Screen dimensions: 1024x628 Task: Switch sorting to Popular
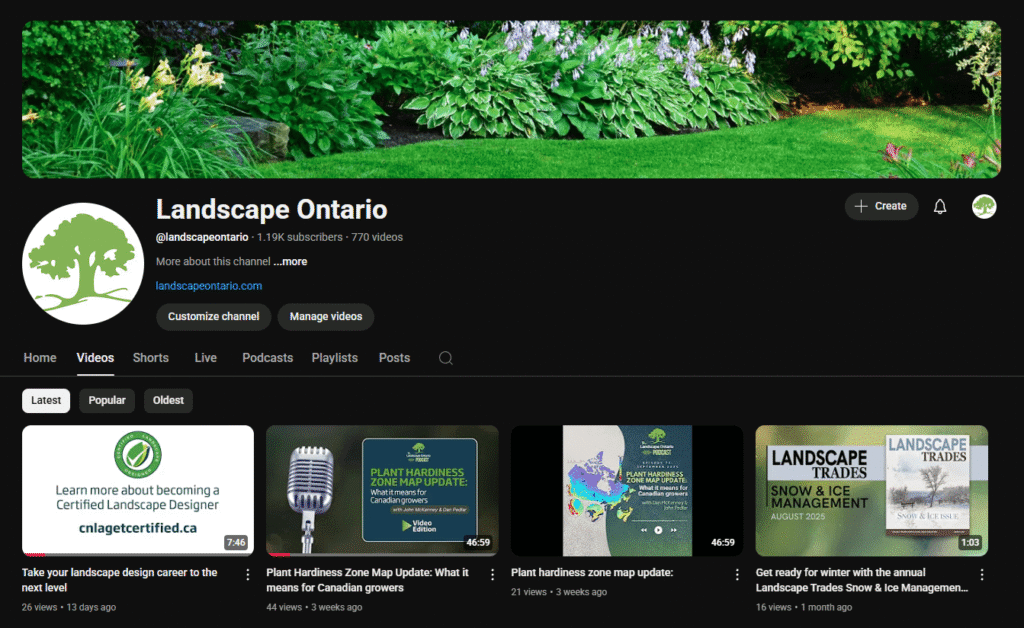106,400
